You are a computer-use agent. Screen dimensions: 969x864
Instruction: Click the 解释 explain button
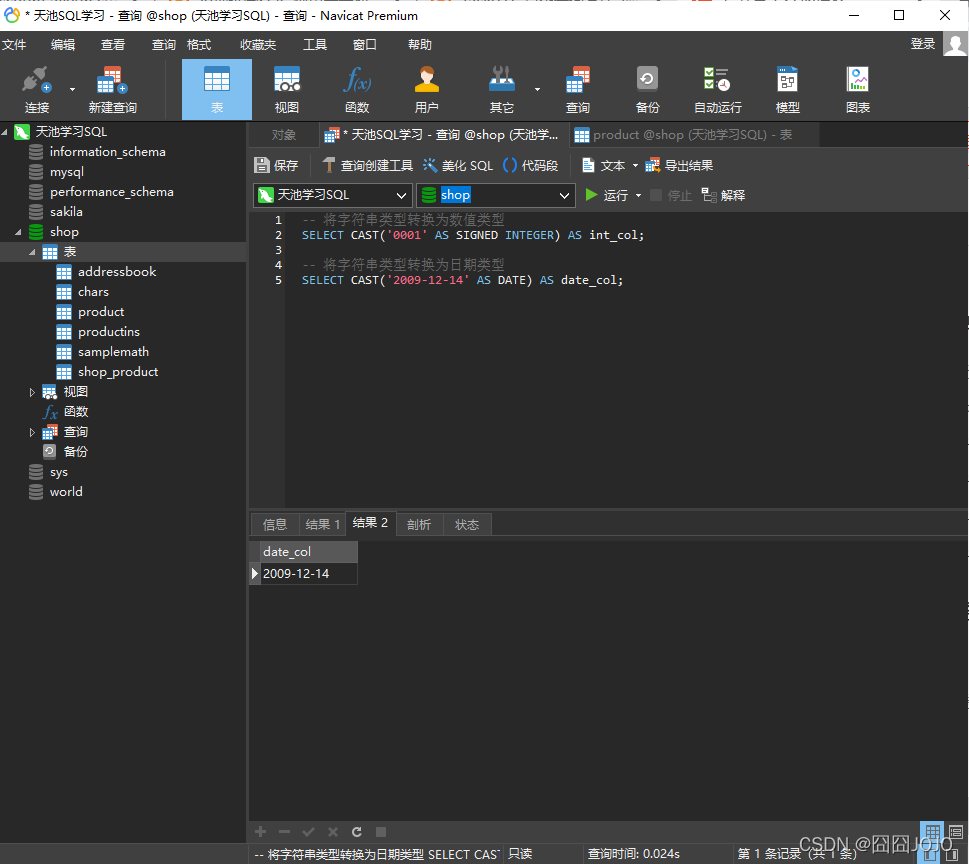tap(724, 195)
